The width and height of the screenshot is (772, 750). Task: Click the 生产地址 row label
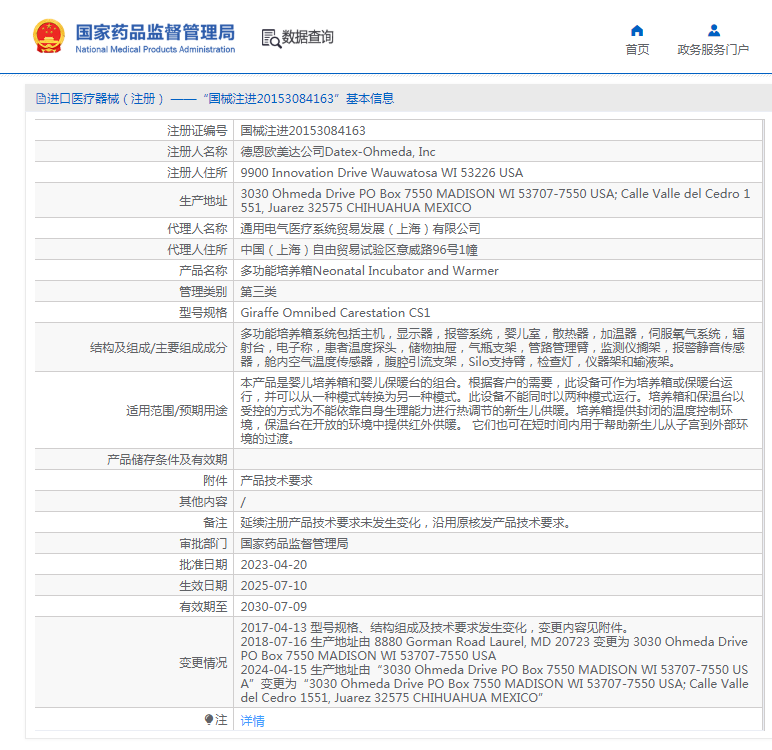point(203,201)
